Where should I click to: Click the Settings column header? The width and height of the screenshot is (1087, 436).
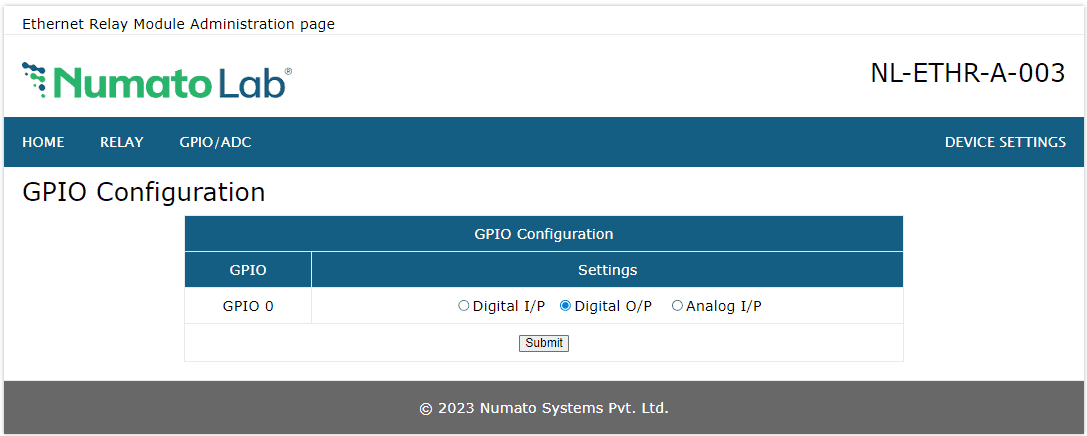click(x=607, y=270)
